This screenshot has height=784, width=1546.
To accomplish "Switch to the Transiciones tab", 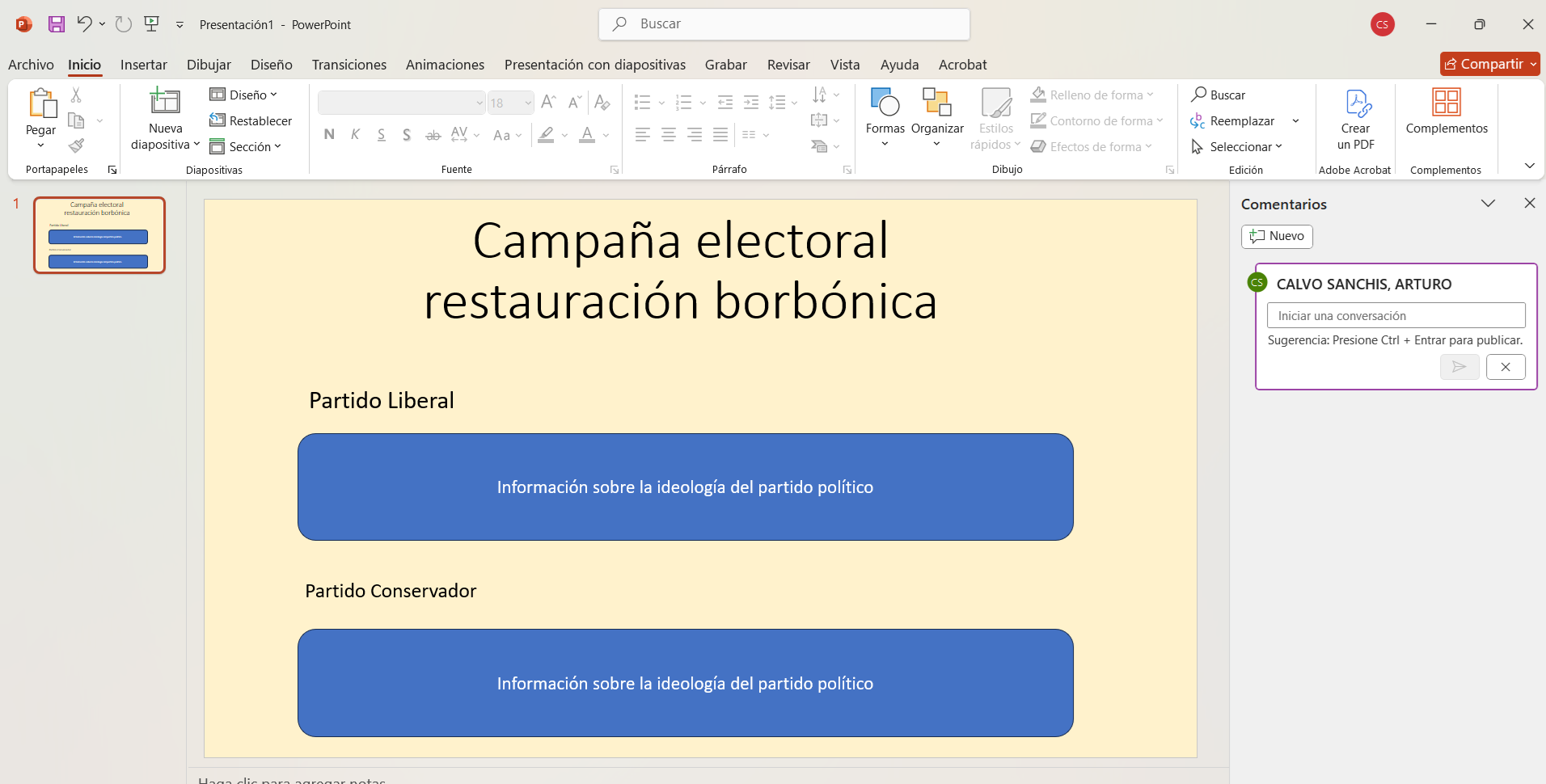I will (348, 65).
